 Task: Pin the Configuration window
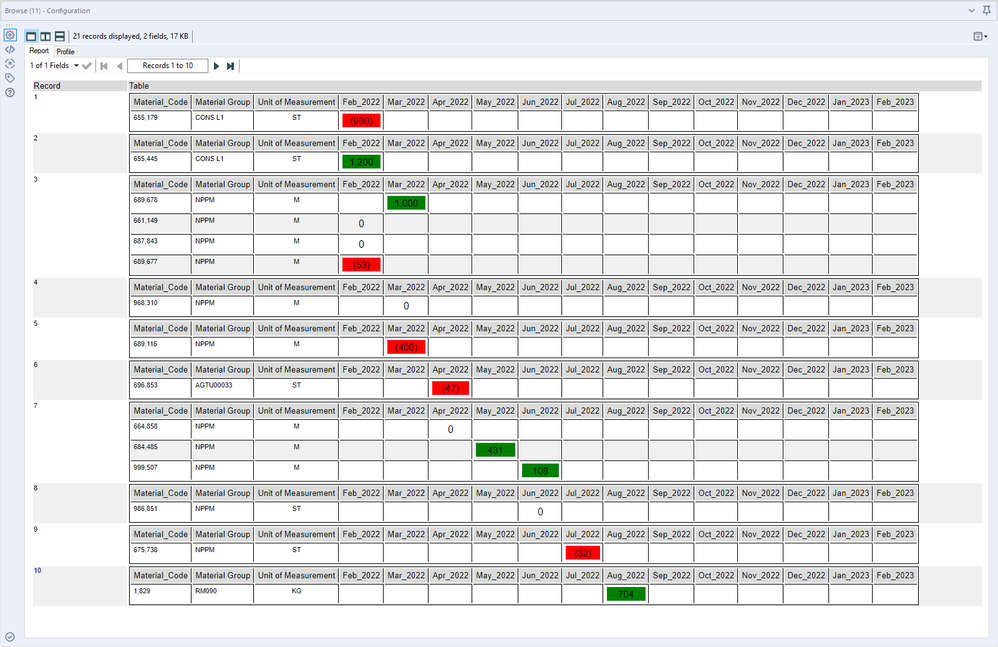point(987,10)
